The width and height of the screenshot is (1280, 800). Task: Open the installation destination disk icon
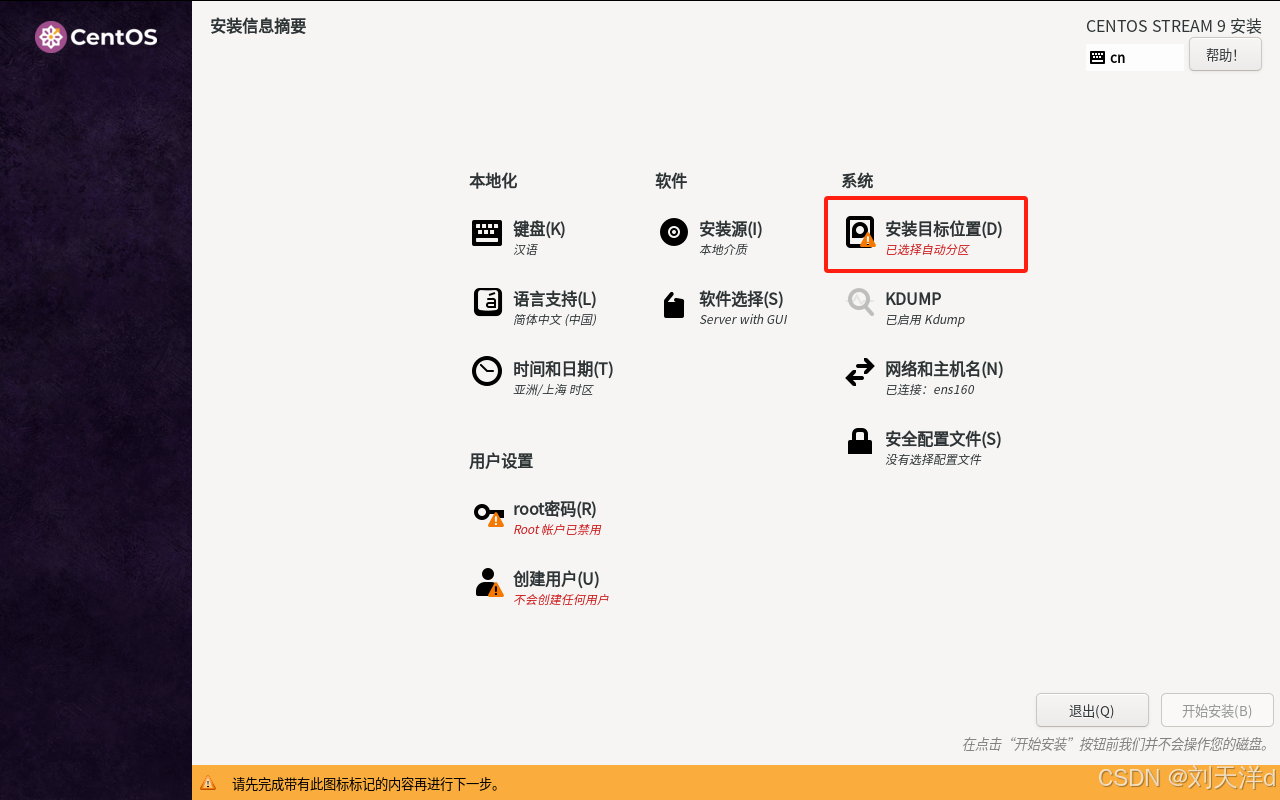click(x=860, y=232)
